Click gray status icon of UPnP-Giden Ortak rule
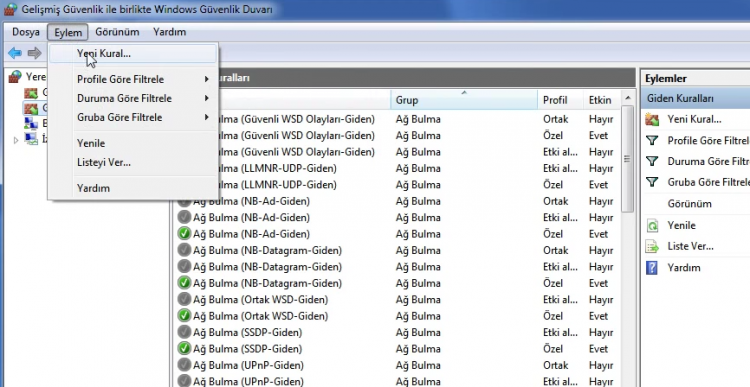Screen dimensions: 750x387 pos(184,365)
